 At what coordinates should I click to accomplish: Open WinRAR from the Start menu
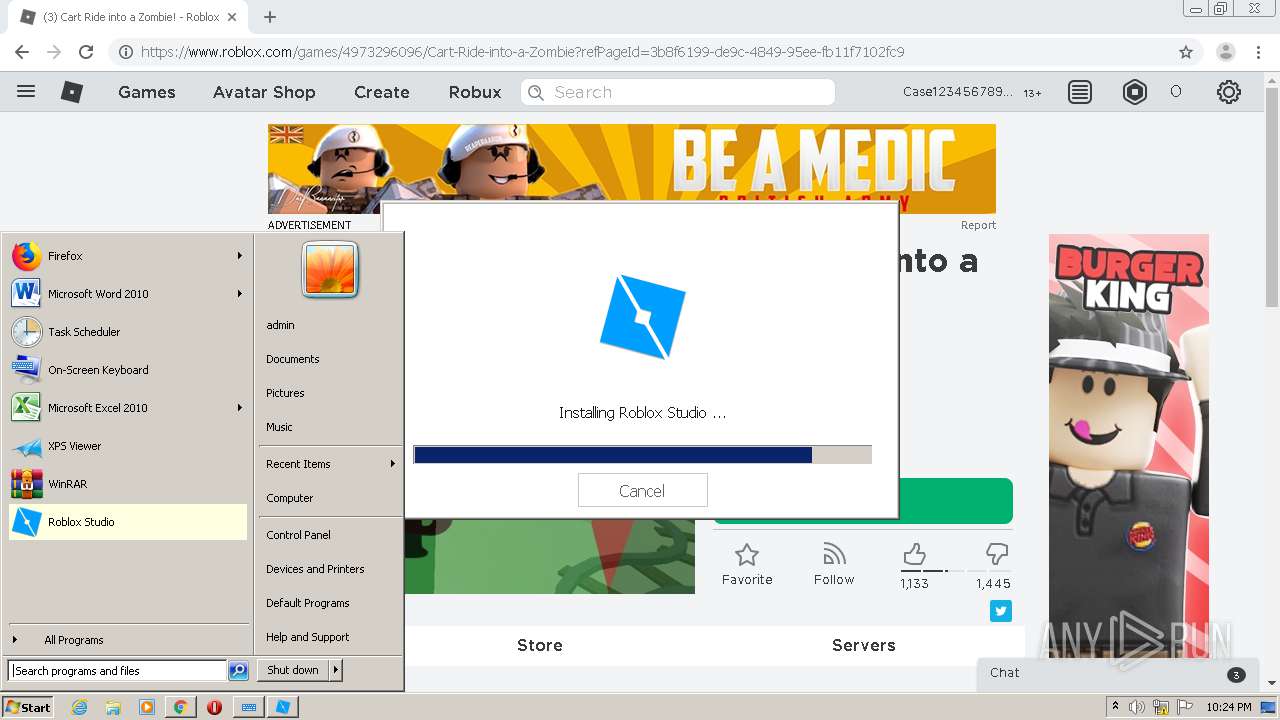[128, 484]
